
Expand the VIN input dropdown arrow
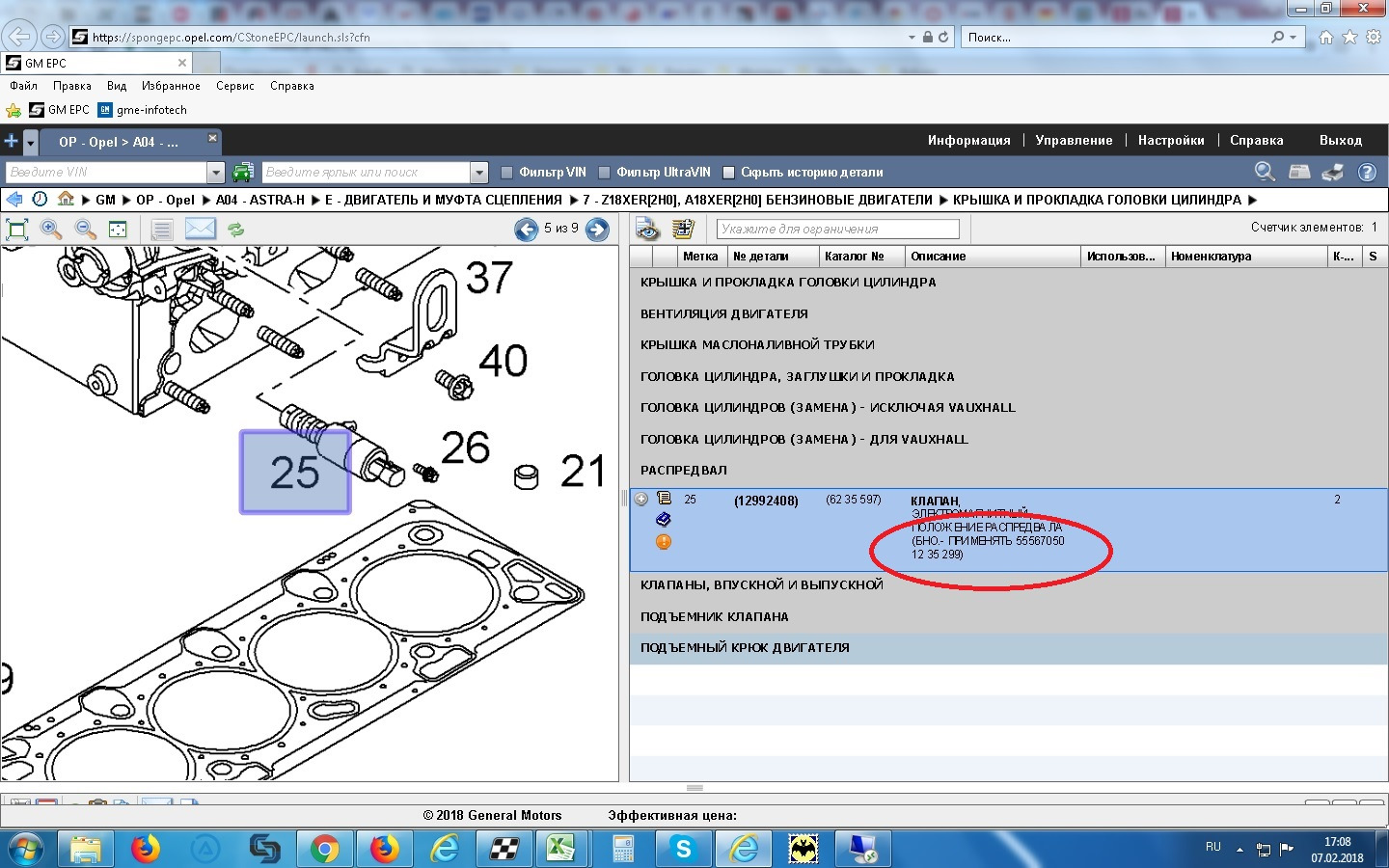point(216,173)
